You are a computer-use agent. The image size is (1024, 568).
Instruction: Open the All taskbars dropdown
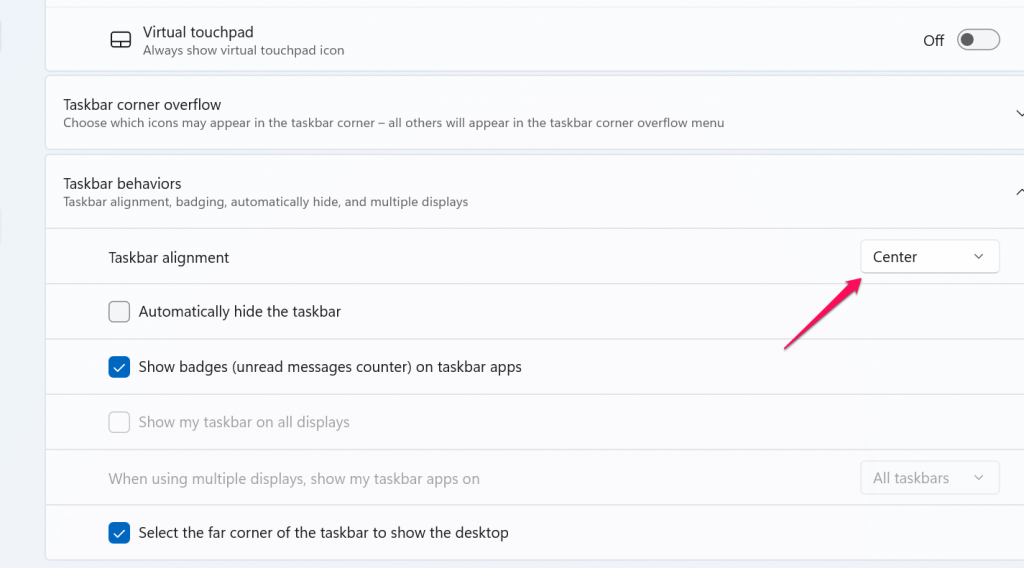(929, 478)
